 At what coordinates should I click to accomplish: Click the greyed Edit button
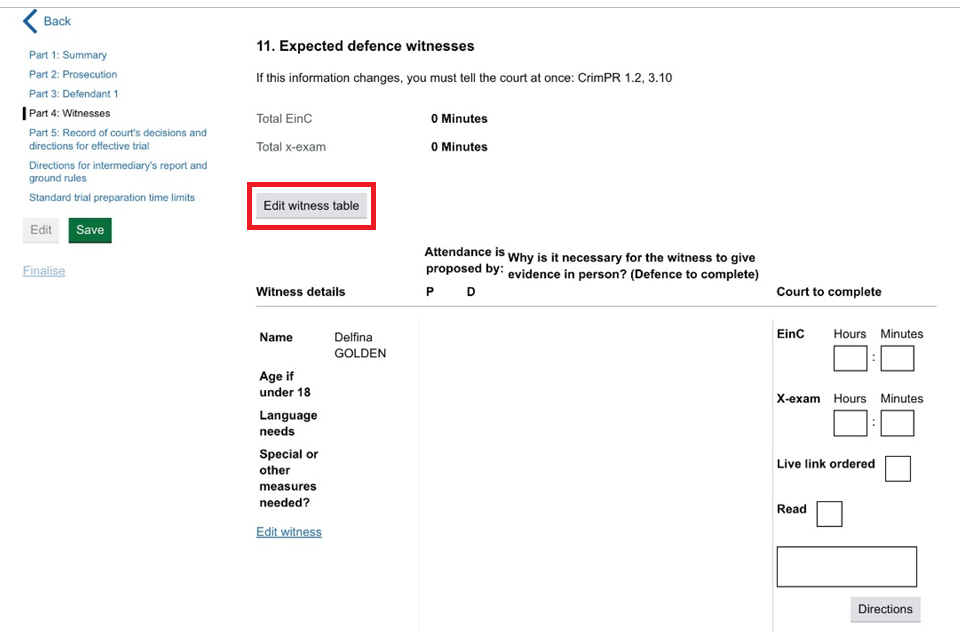pos(41,230)
